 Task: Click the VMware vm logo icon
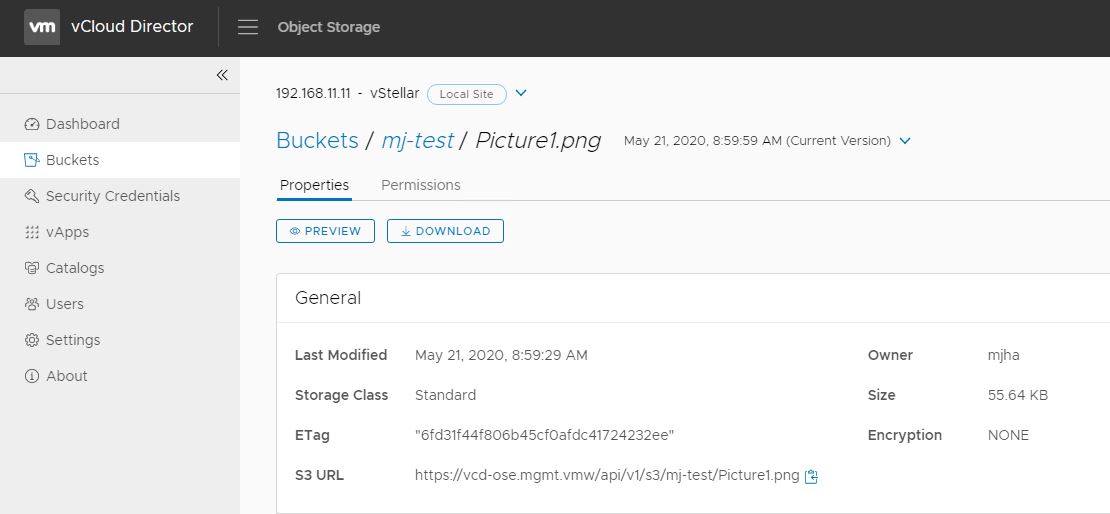click(42, 27)
